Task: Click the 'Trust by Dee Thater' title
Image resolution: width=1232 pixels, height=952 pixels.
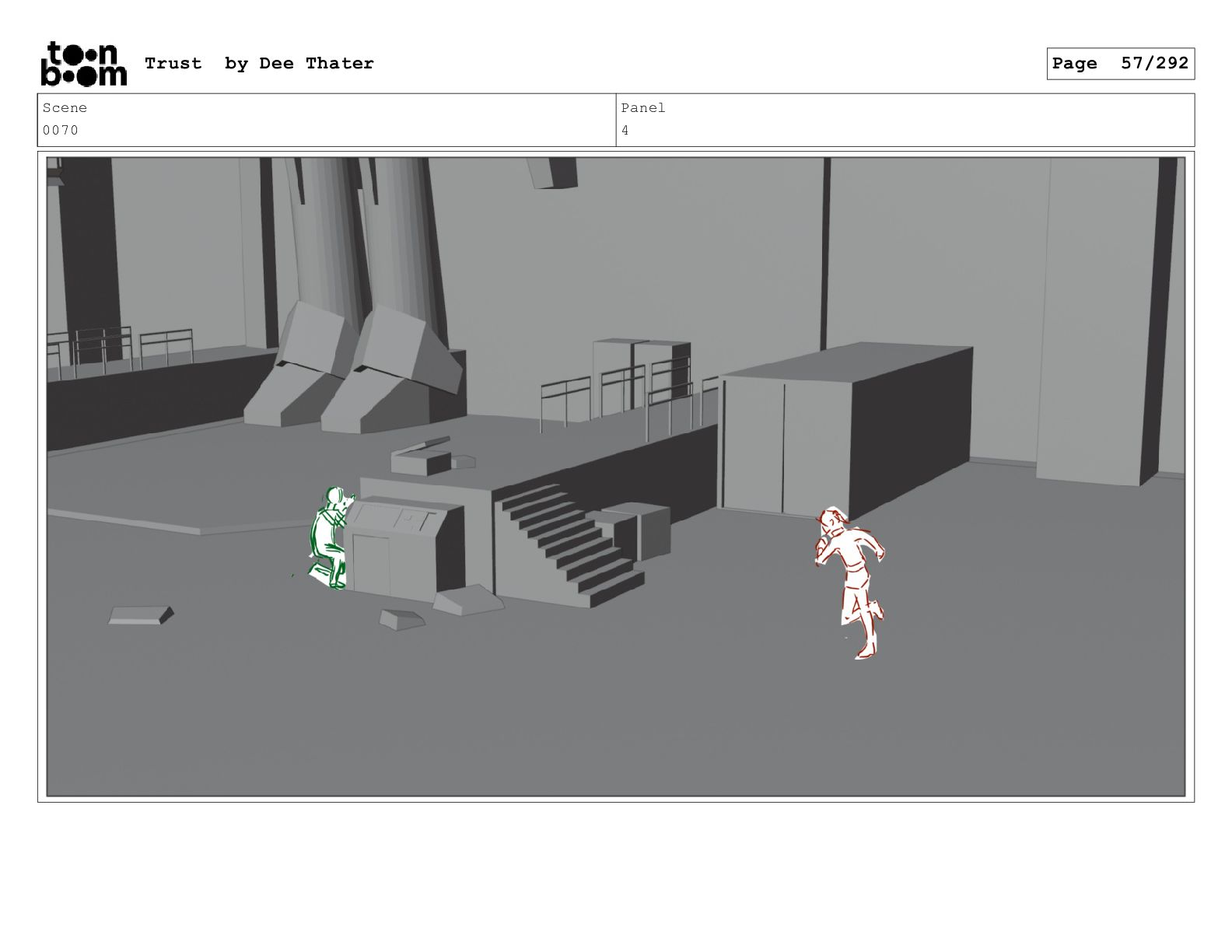Action: (259, 64)
